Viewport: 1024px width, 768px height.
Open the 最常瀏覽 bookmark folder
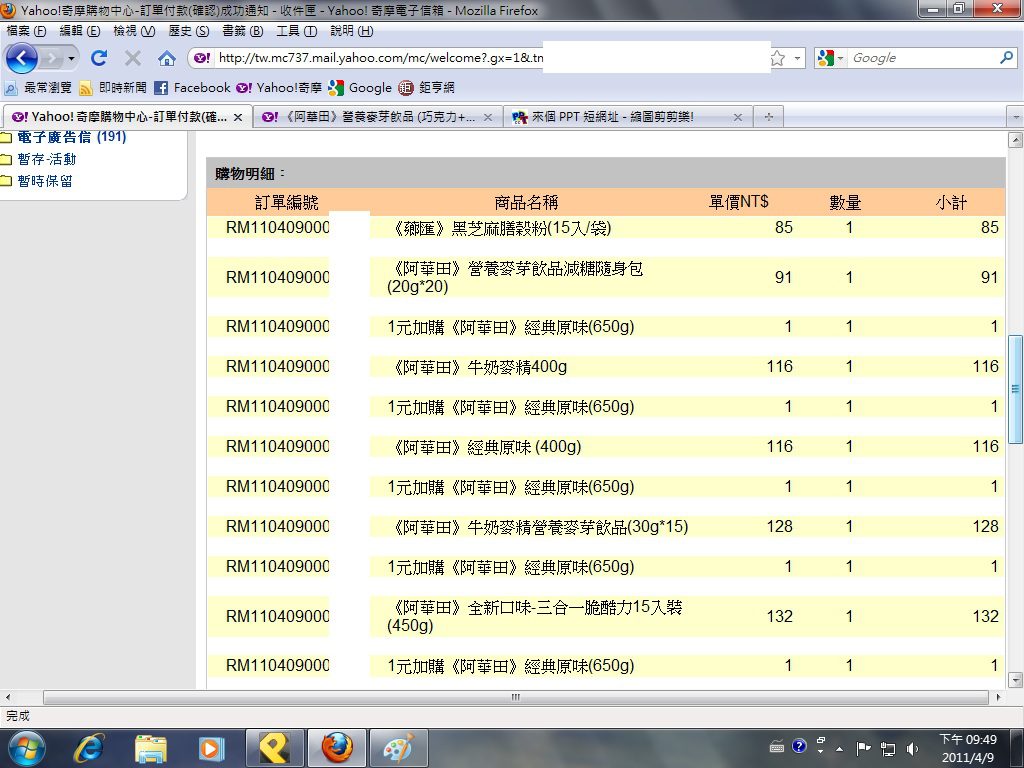[38, 88]
